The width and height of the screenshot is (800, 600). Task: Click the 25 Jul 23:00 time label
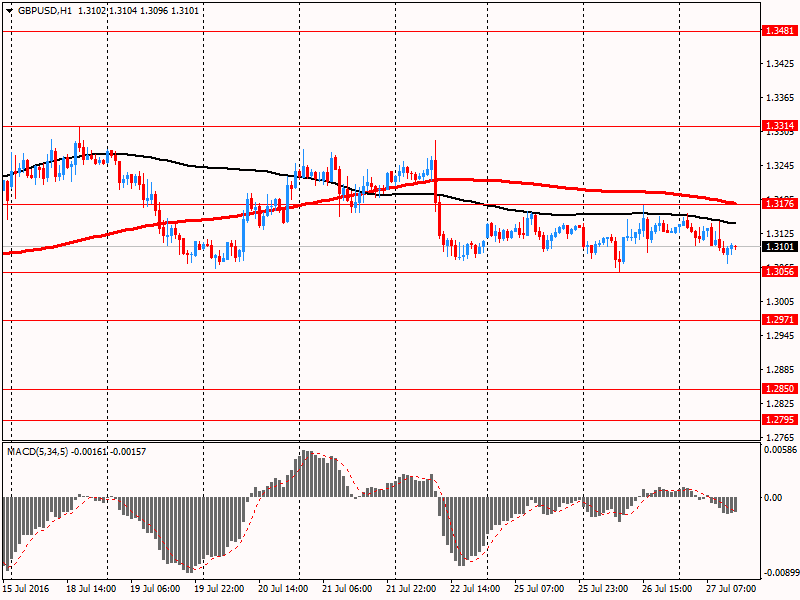[603, 589]
